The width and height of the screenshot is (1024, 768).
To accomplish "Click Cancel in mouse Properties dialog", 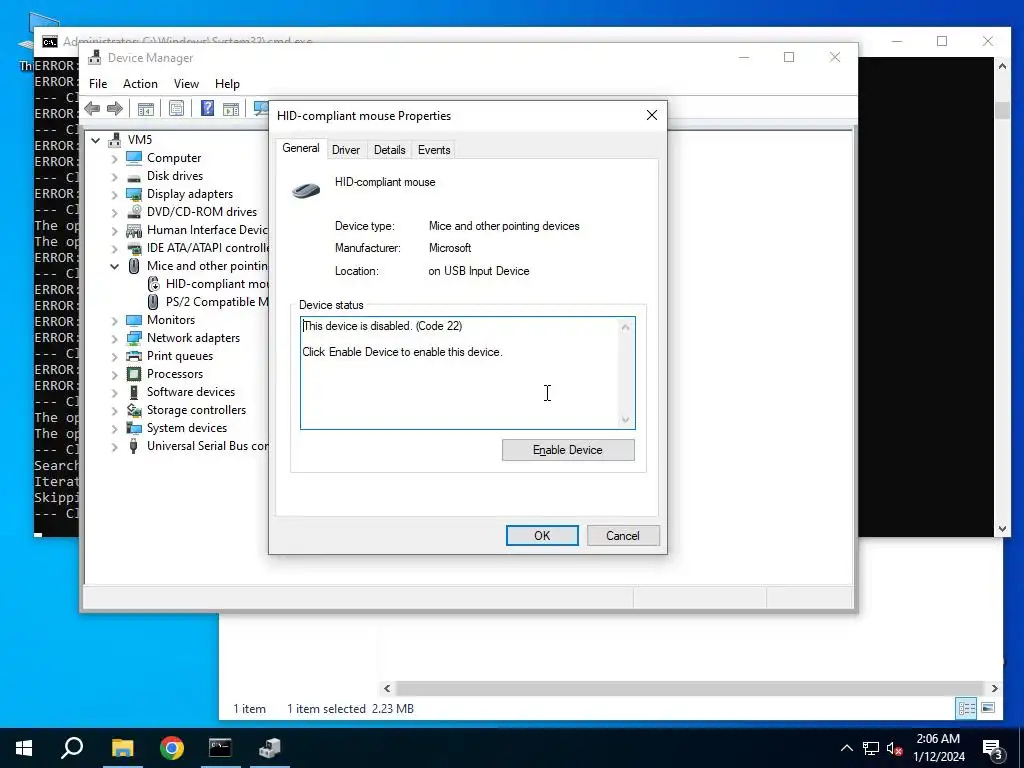I will click(623, 536).
